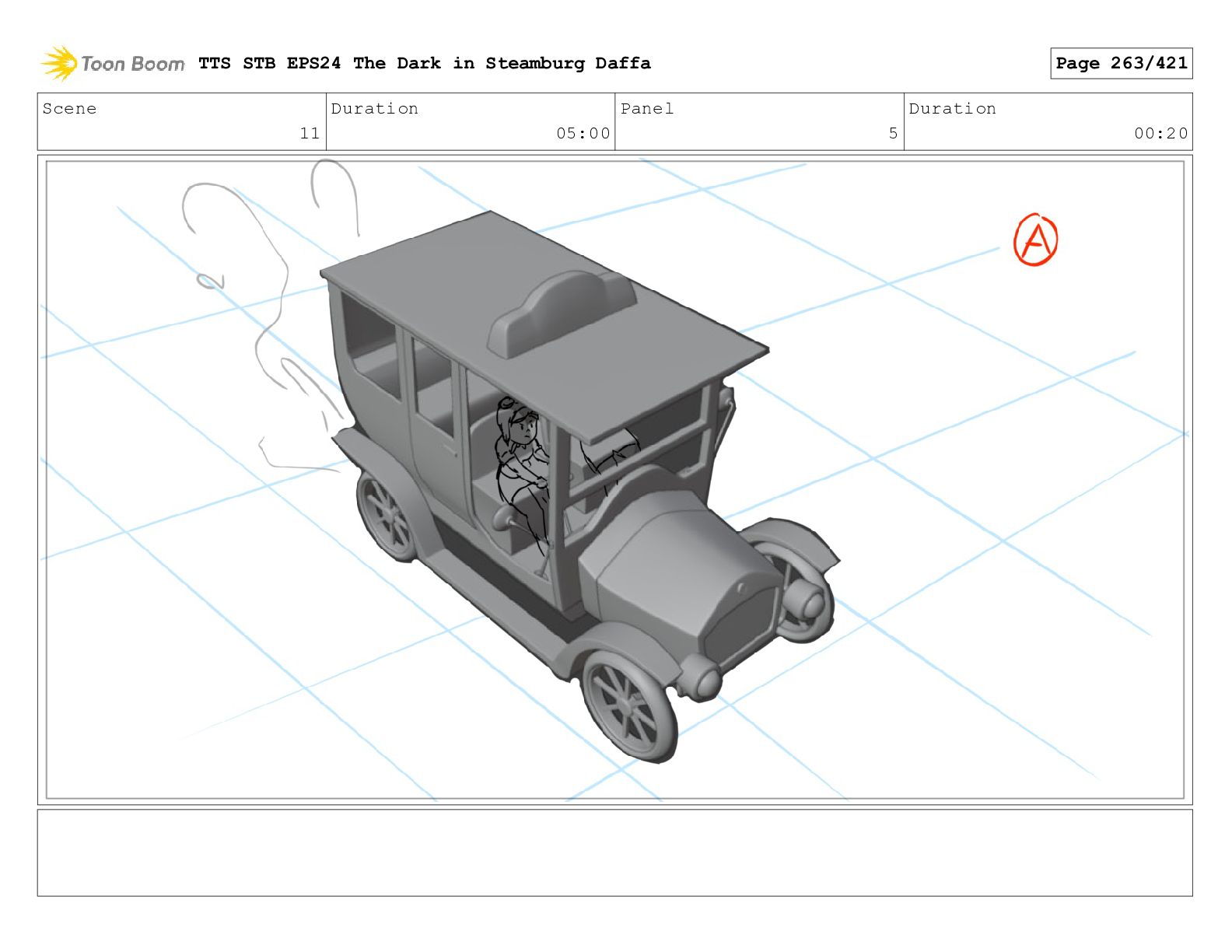Click the panel duration value '00:20'
Screen dimensions: 1232x952
click(1161, 133)
